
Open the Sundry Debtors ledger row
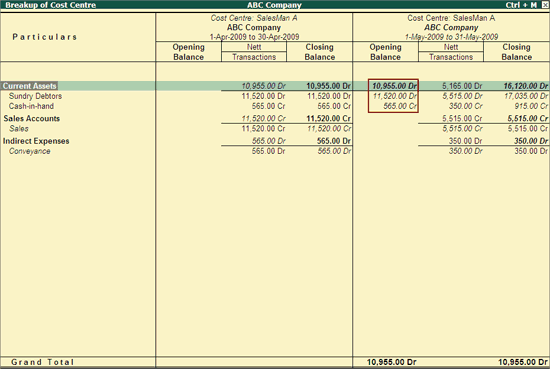click(35, 96)
